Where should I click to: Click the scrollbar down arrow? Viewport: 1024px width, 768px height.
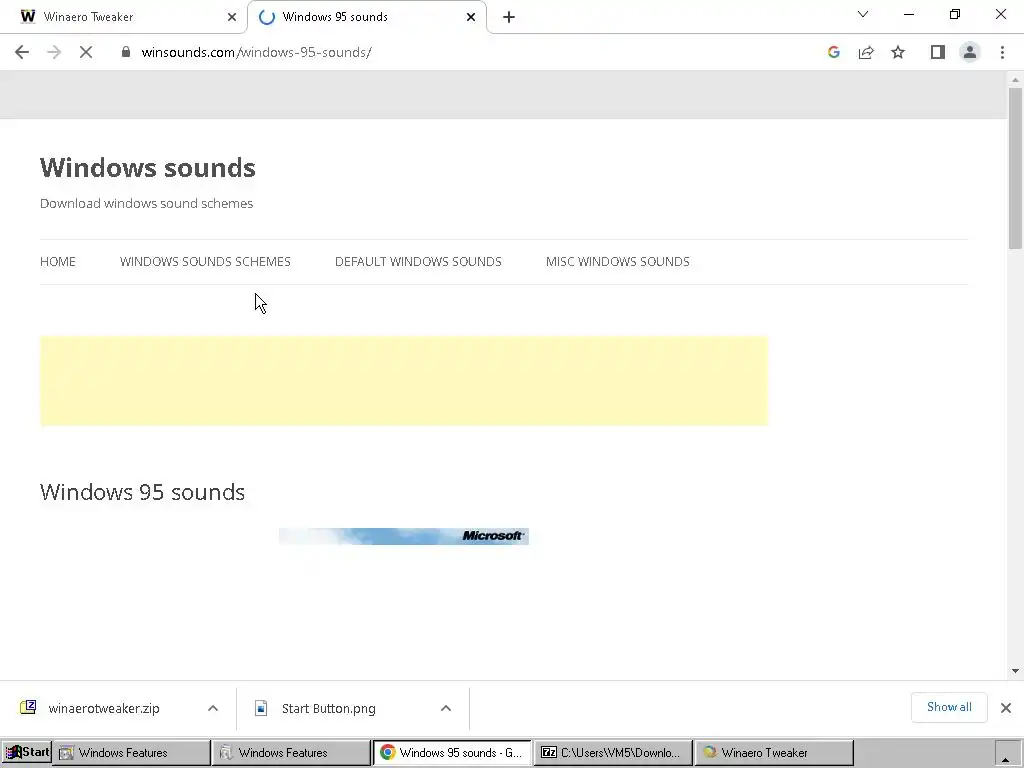(1015, 671)
